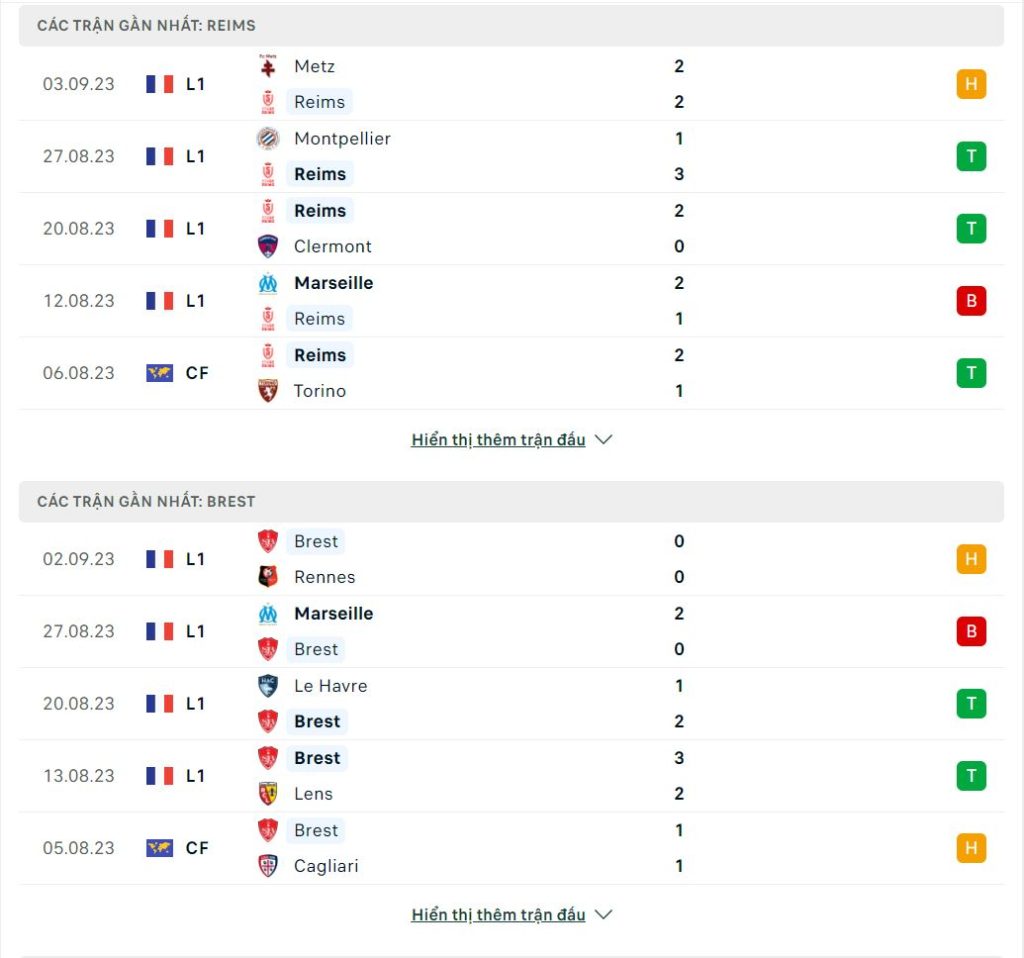Click the Metz club crest icon
The image size is (1024, 958).
pos(268,66)
